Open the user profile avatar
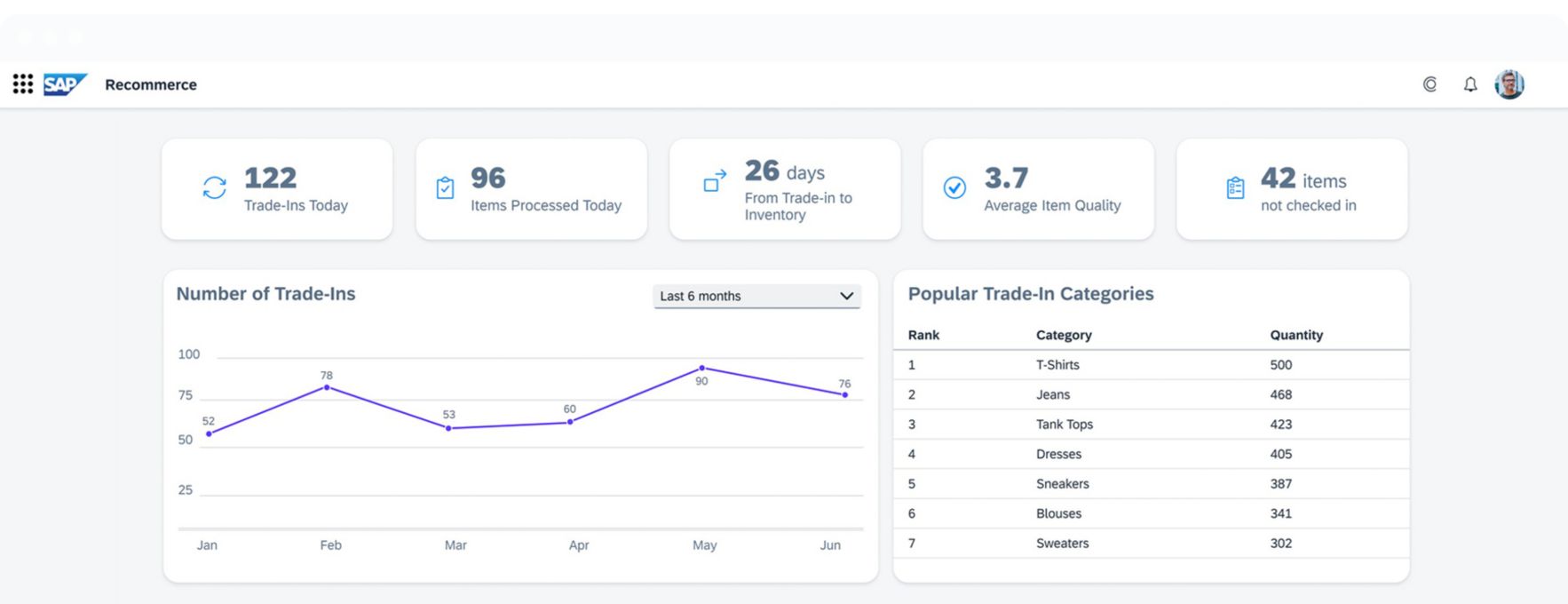The width and height of the screenshot is (1568, 604). coord(1509,84)
